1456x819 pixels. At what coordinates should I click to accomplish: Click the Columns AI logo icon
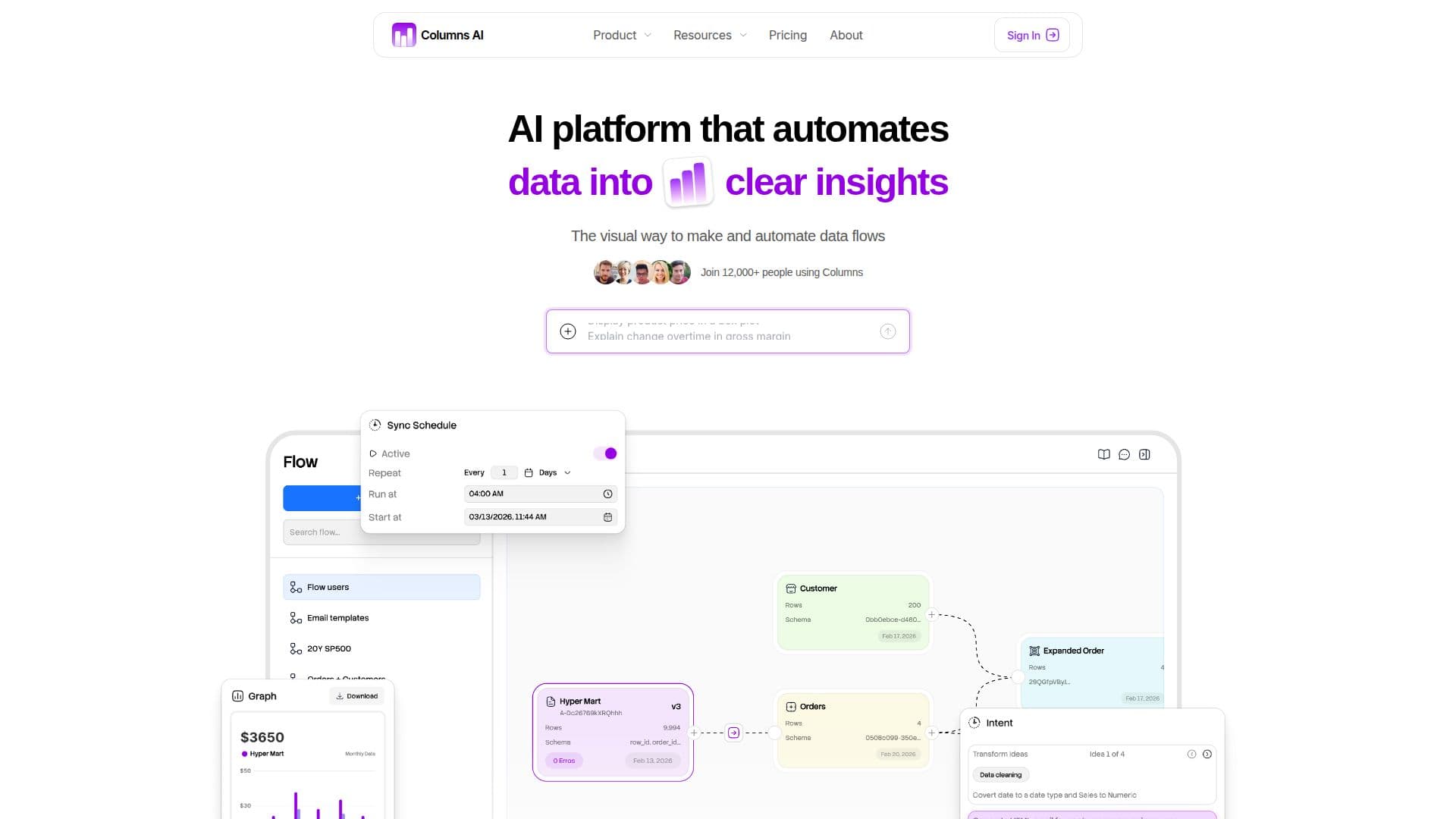click(403, 35)
